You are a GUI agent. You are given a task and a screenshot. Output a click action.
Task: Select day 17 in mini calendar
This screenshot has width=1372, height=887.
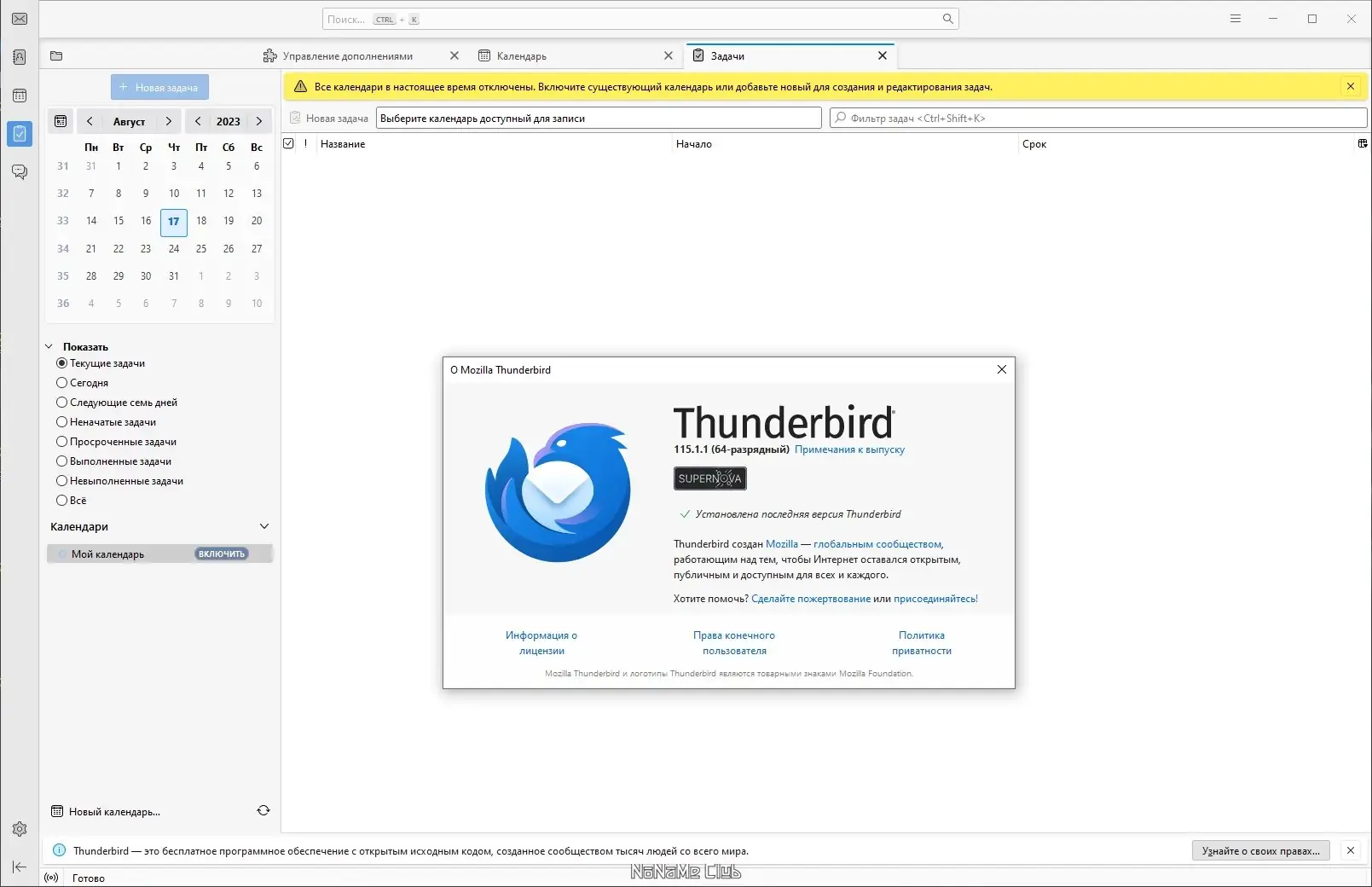(x=174, y=222)
